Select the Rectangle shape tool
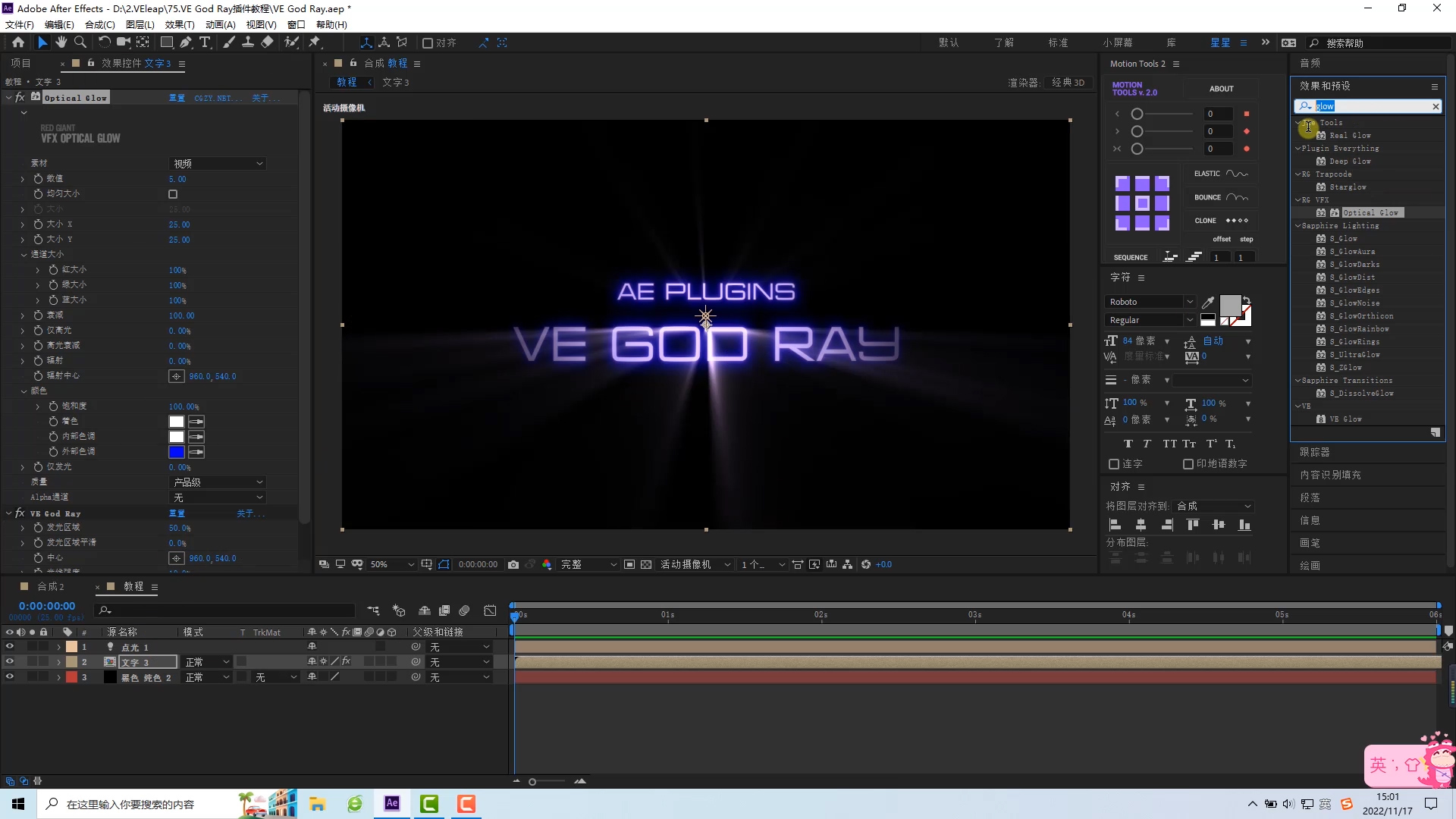1456x819 pixels. click(167, 42)
